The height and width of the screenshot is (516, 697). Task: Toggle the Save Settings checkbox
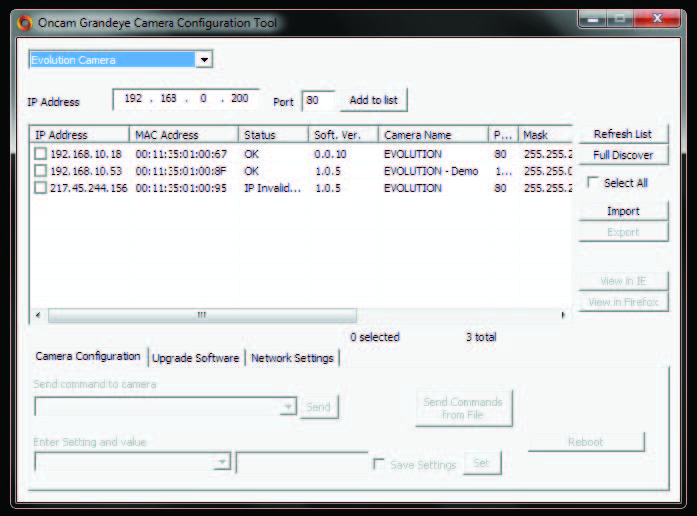click(x=379, y=464)
